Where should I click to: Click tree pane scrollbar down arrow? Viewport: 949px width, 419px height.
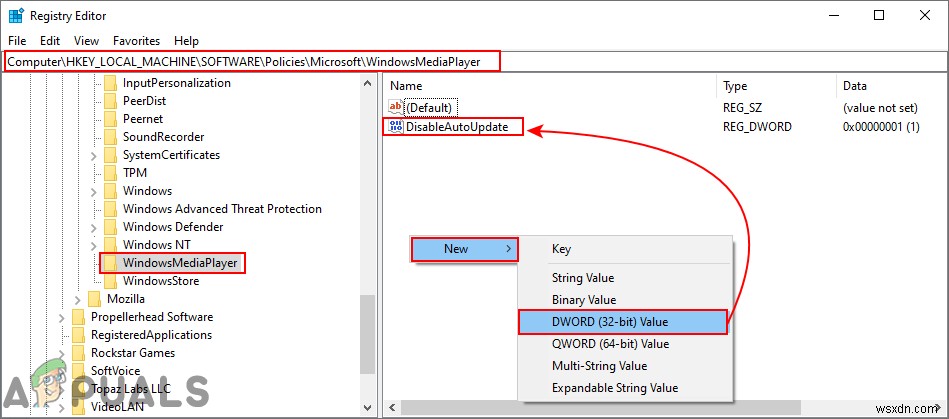(367, 407)
